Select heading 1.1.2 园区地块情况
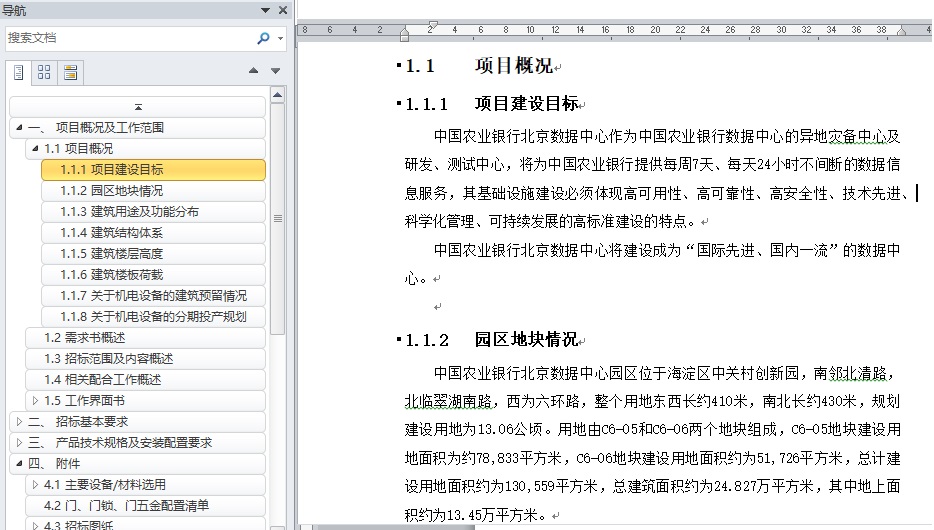This screenshot has height=530, width=934. [154, 191]
